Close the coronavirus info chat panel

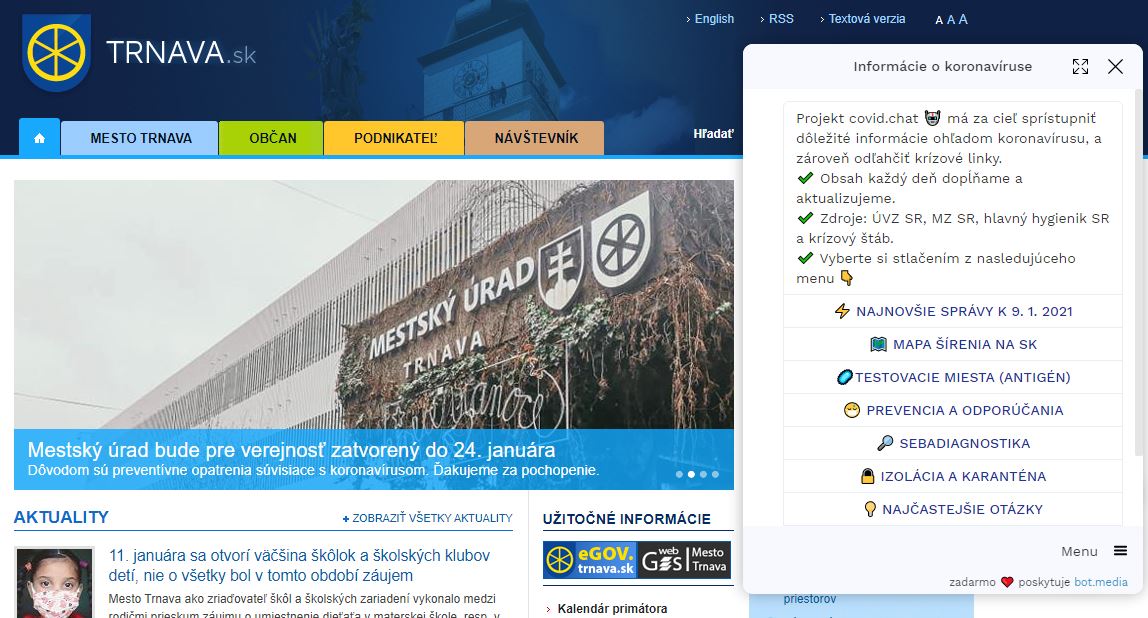click(x=1115, y=66)
